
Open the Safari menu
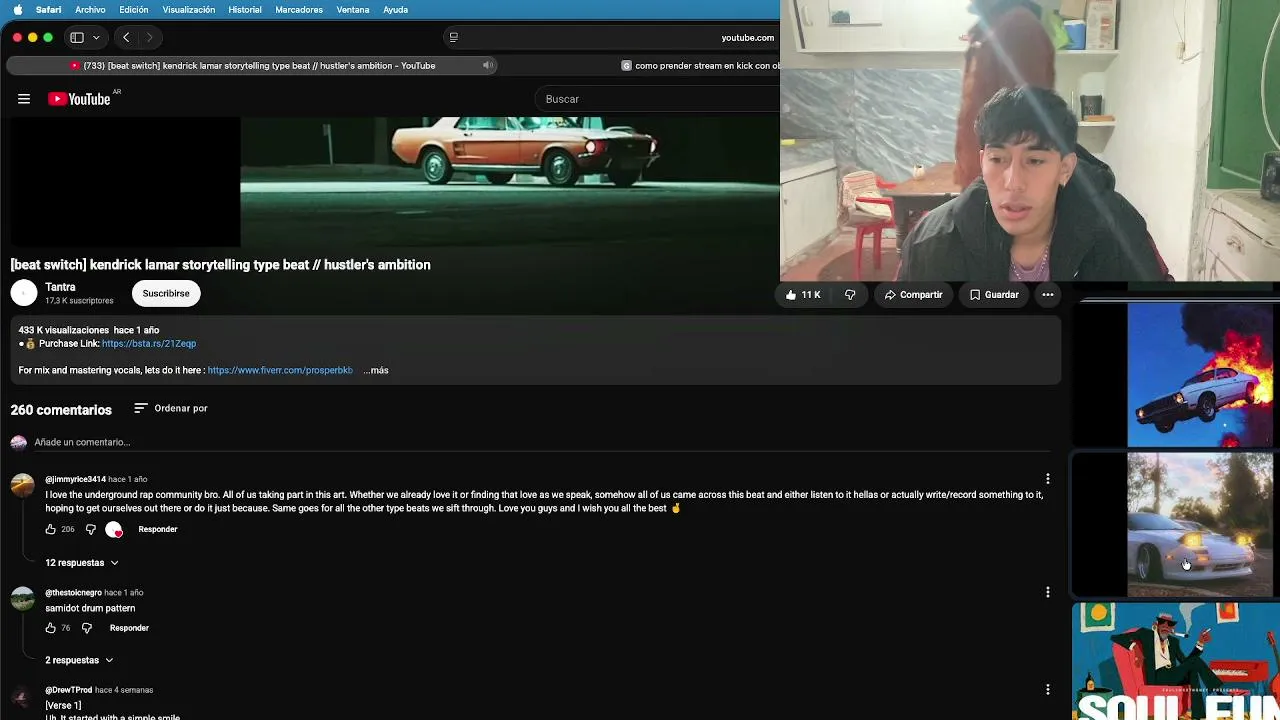pyautogui.click(x=48, y=9)
